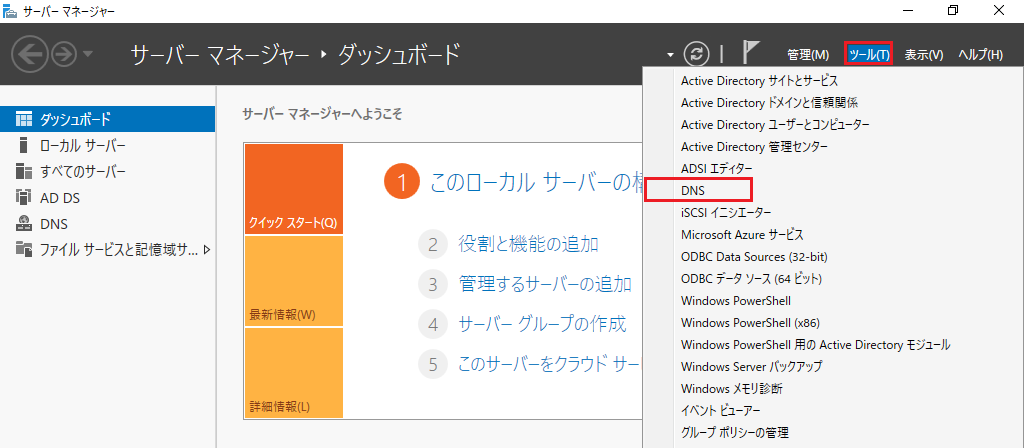Select AD DS in the sidebar

tap(107, 197)
